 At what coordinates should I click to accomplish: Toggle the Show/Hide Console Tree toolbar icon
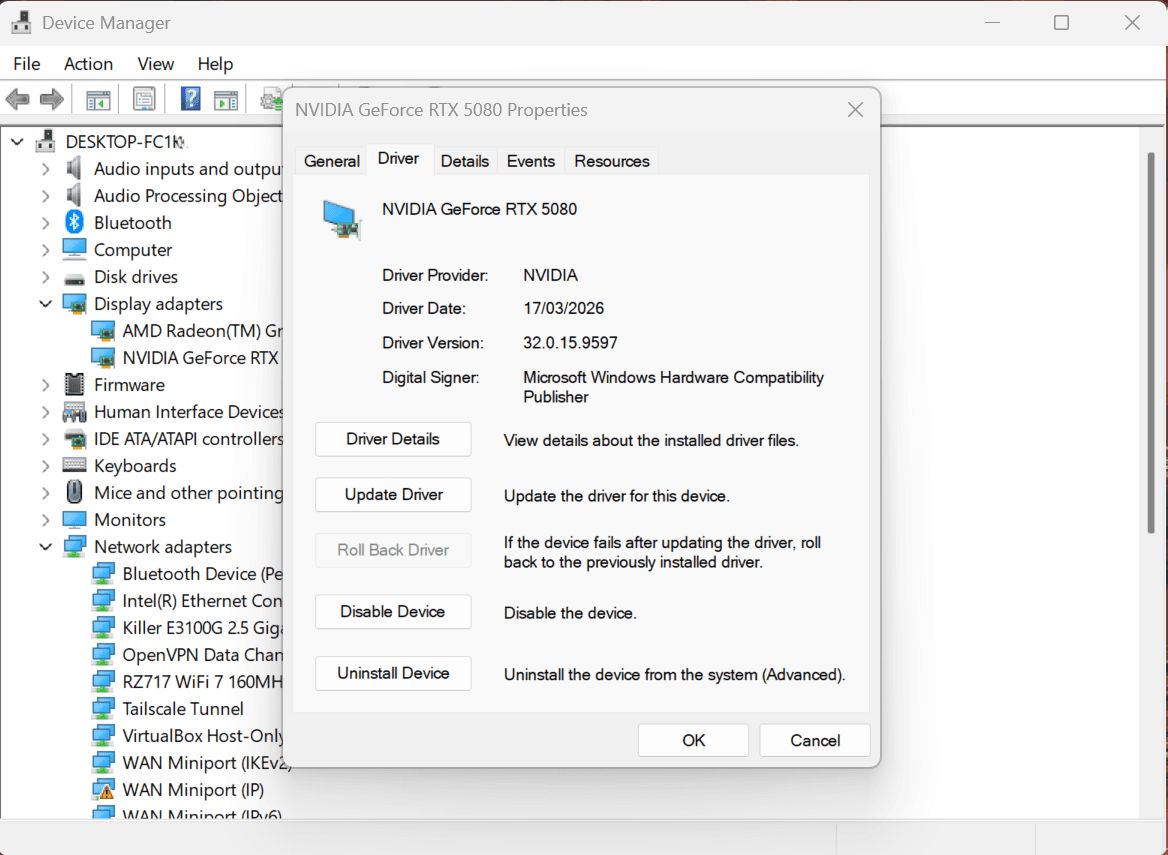[98, 99]
